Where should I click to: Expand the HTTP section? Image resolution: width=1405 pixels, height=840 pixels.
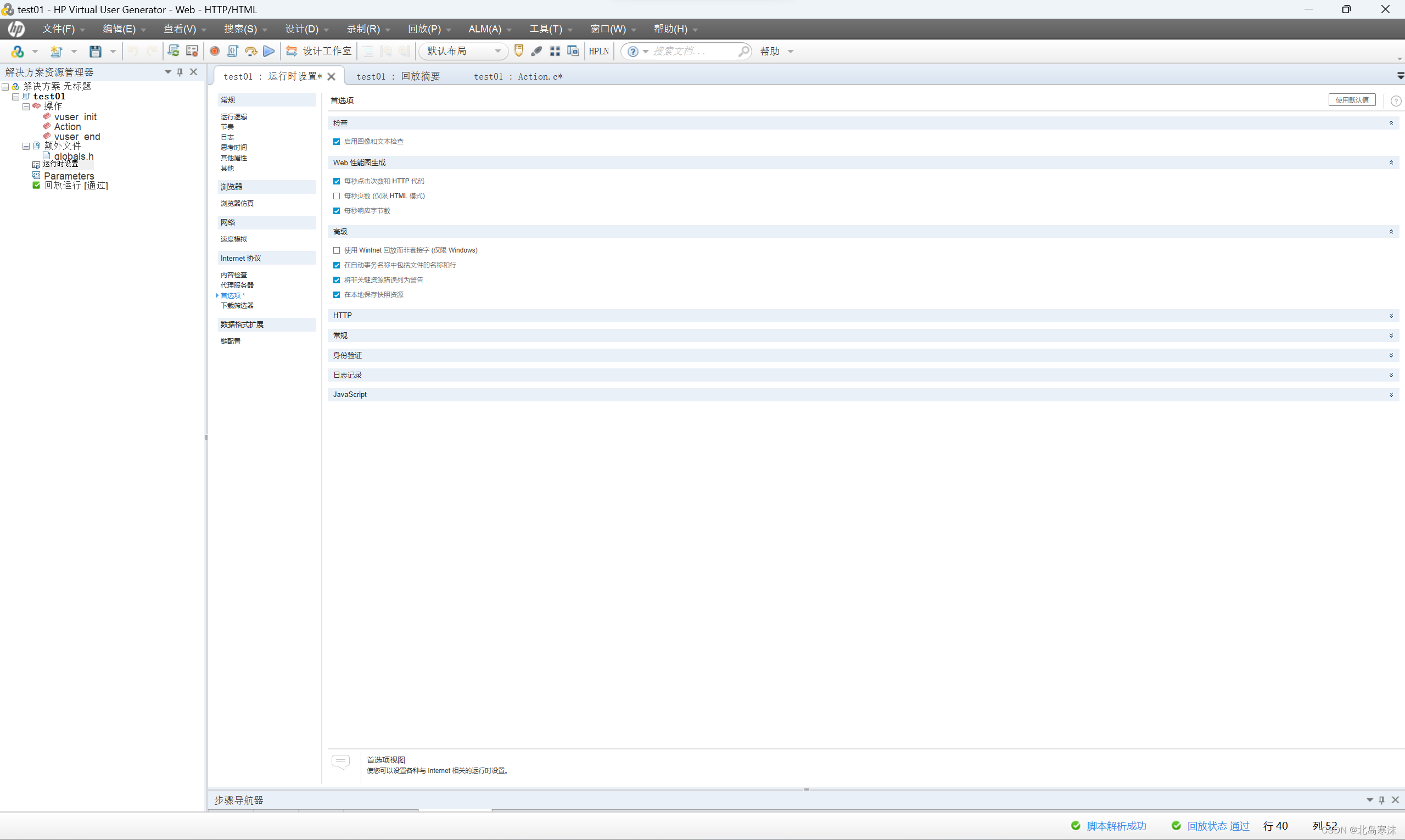(1390, 315)
